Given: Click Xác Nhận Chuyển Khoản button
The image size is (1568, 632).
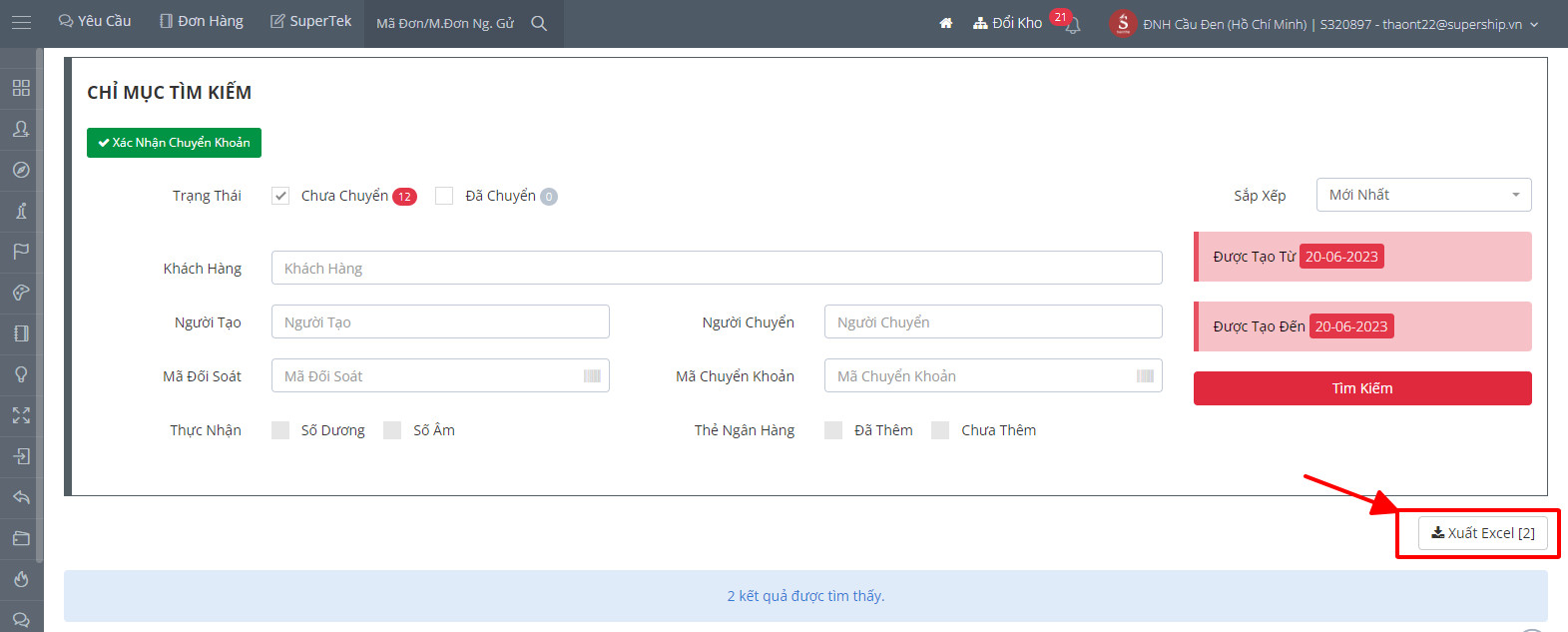Looking at the screenshot, I should point(174,143).
